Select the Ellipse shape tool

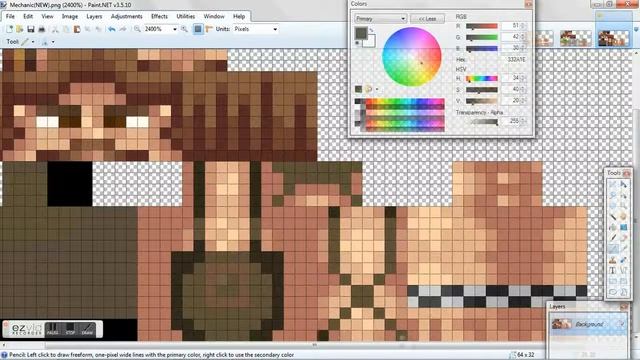click(612, 291)
